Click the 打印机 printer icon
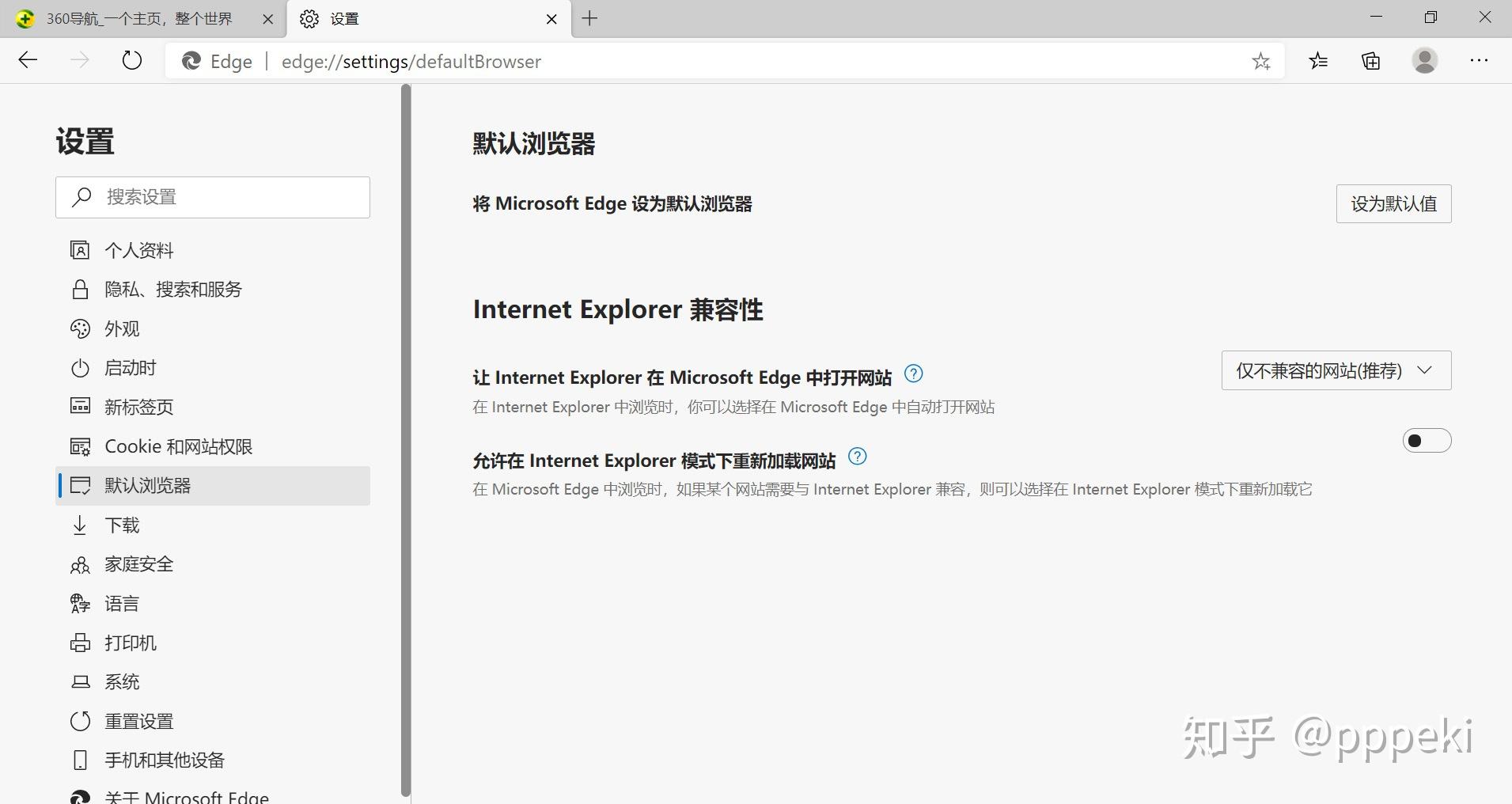 pos(80,643)
